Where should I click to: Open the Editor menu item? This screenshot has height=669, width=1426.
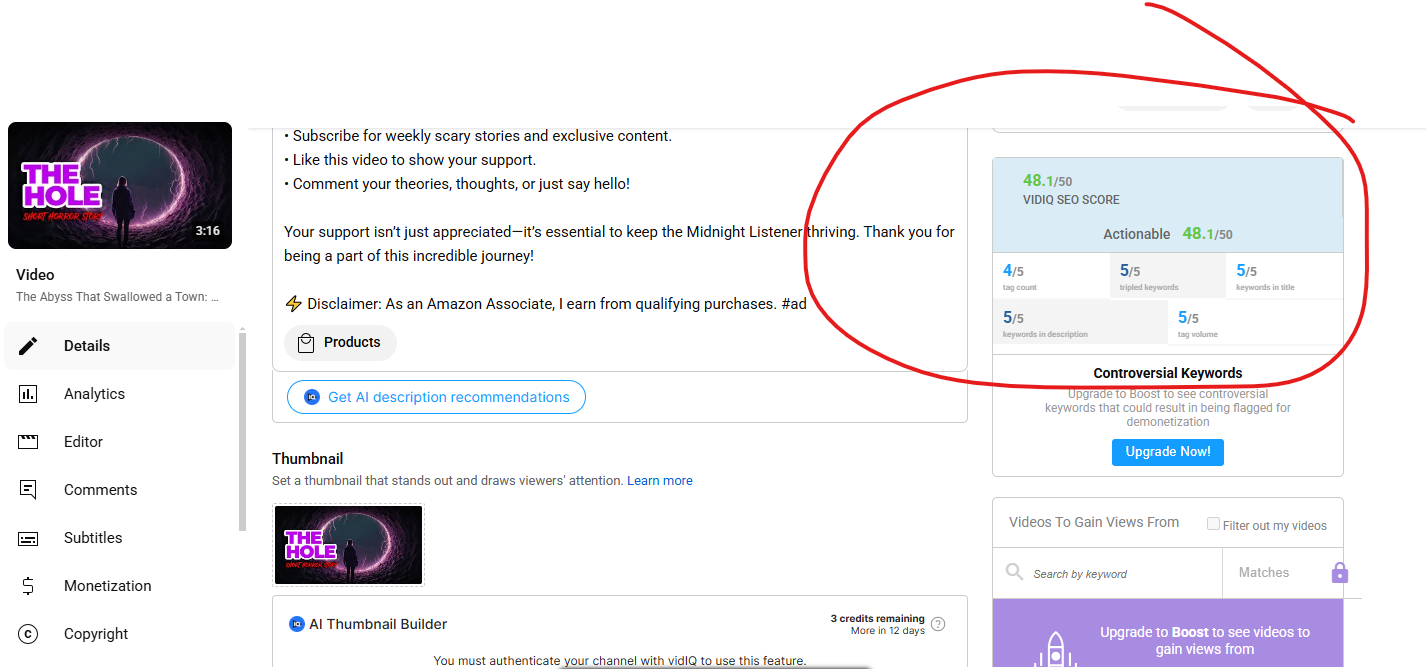pos(83,442)
